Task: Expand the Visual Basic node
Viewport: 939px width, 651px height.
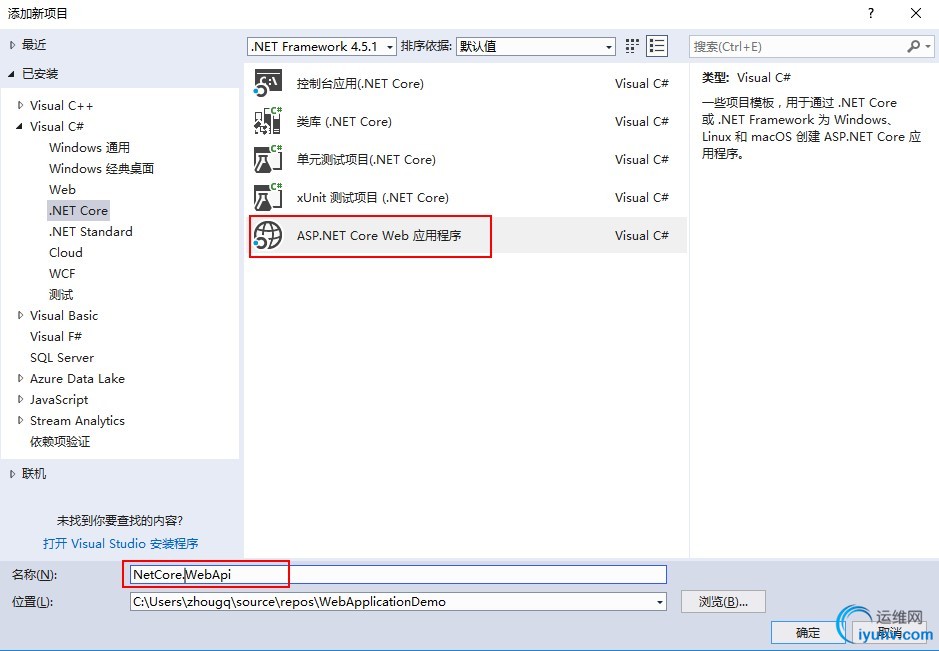Action: point(20,315)
